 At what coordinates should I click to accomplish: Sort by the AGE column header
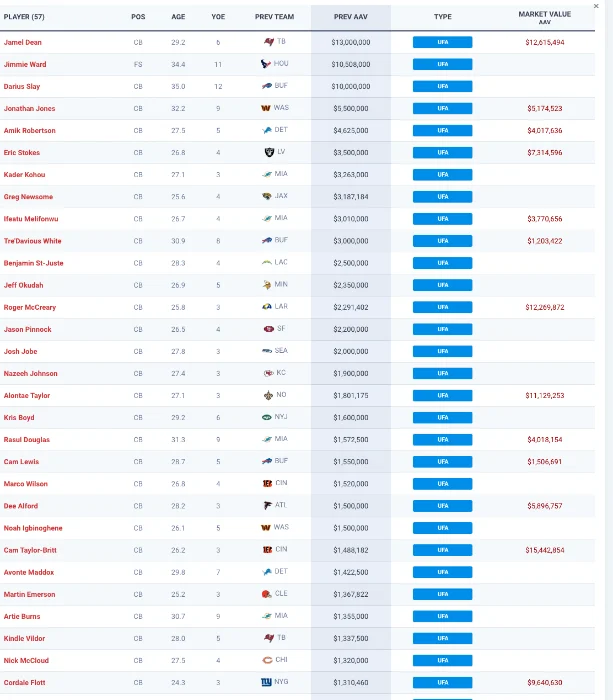click(x=178, y=17)
